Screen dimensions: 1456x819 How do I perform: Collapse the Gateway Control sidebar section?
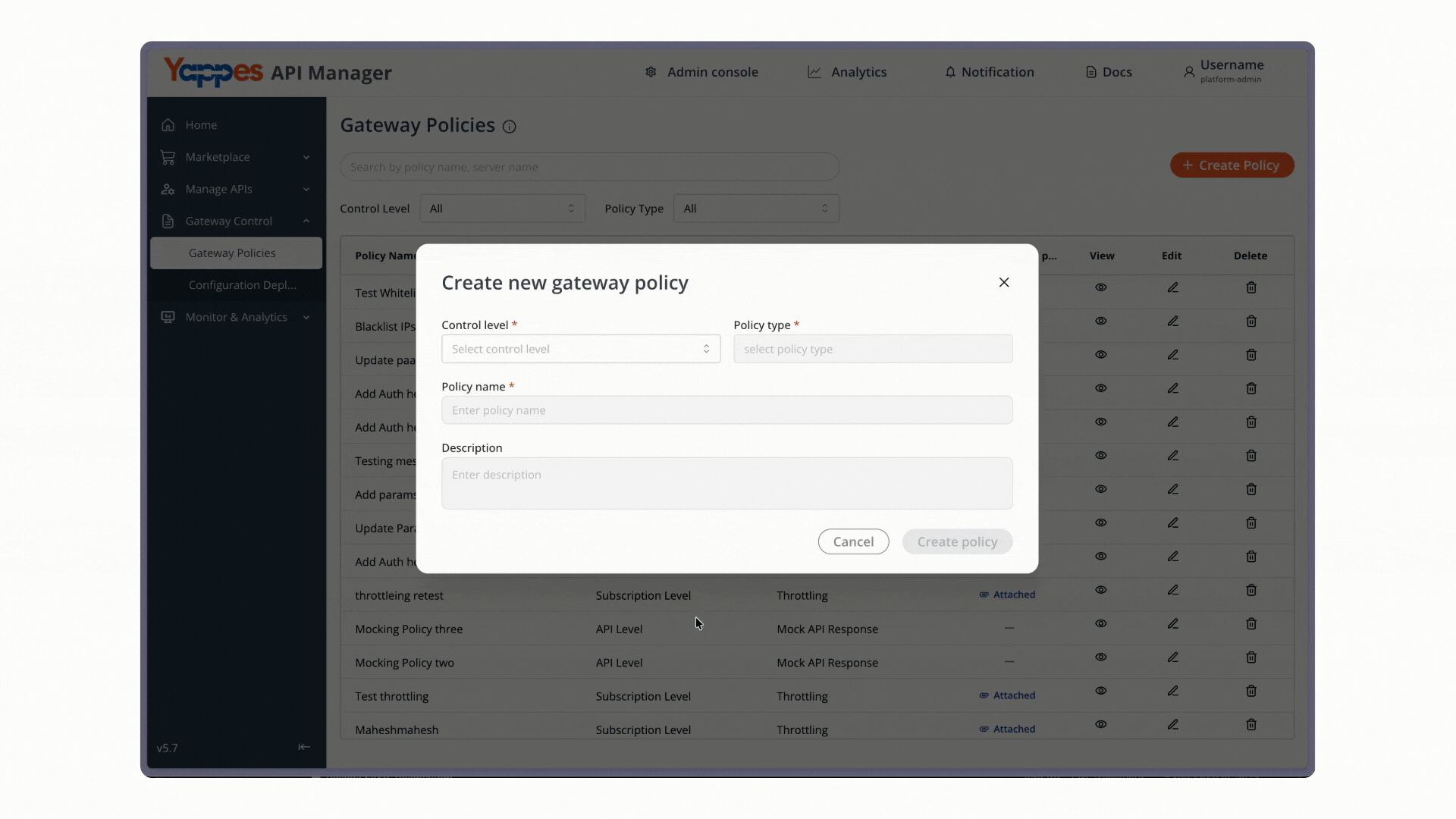click(236, 221)
